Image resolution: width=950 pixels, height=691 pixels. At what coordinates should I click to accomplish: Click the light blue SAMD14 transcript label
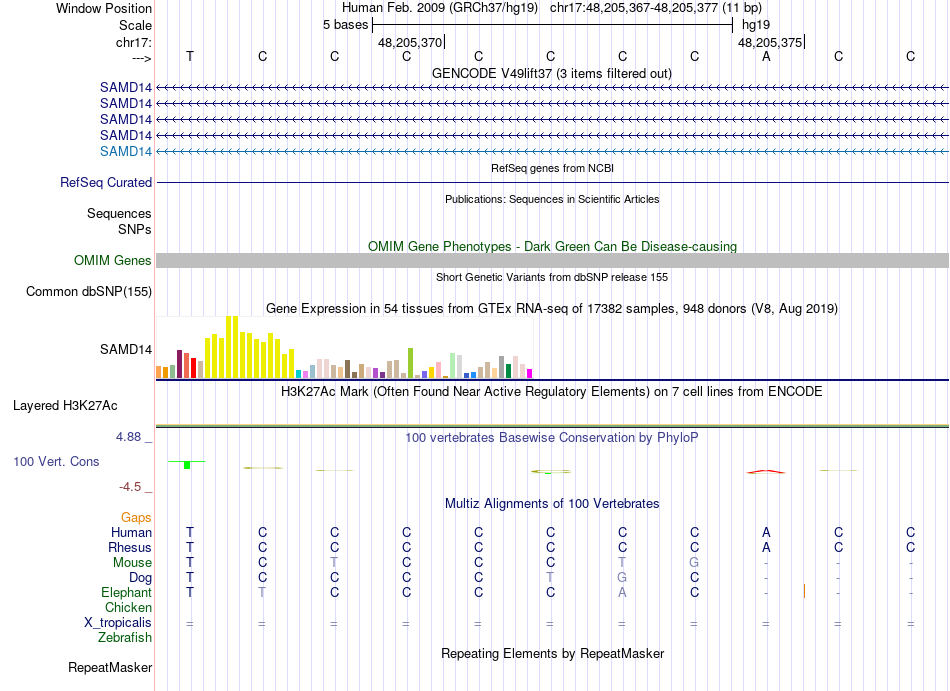[x=126, y=151]
